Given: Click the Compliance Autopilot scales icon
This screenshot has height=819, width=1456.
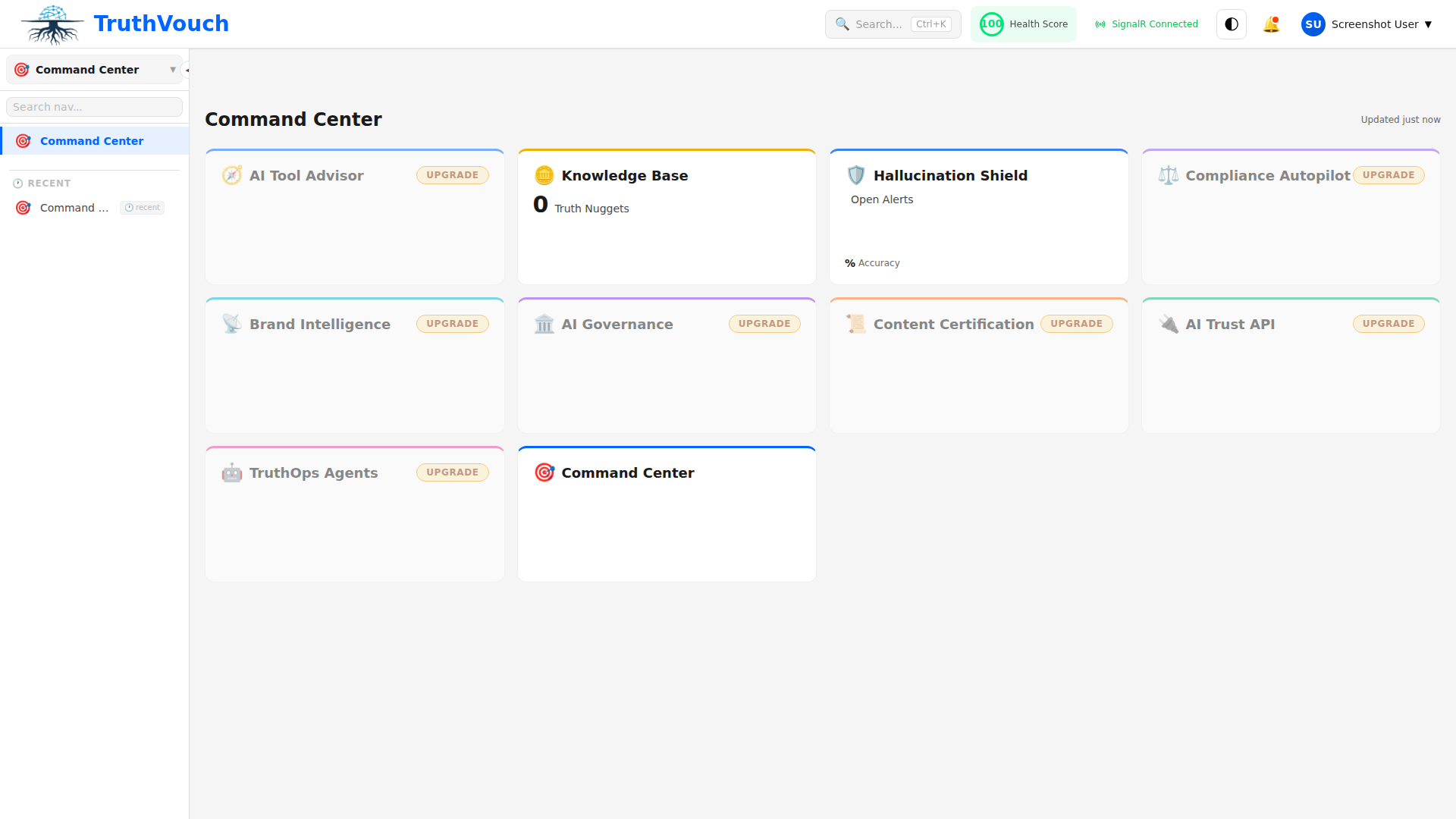Looking at the screenshot, I should (x=1169, y=175).
